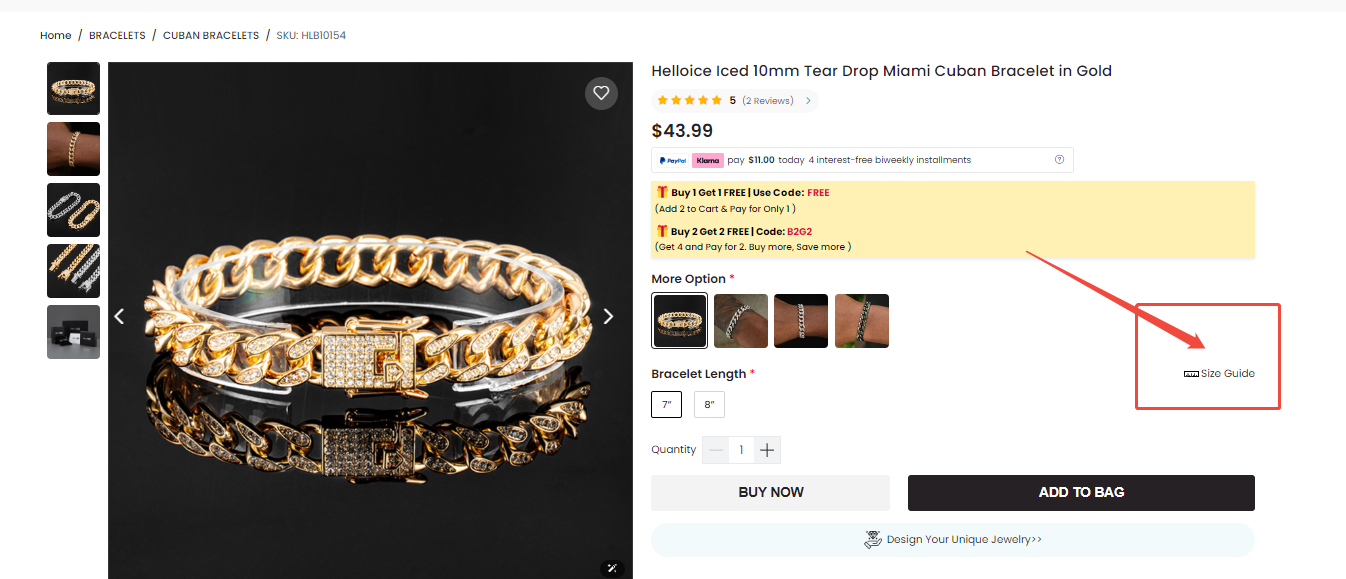Add bracelet to wishlist with heart icon

tap(601, 93)
